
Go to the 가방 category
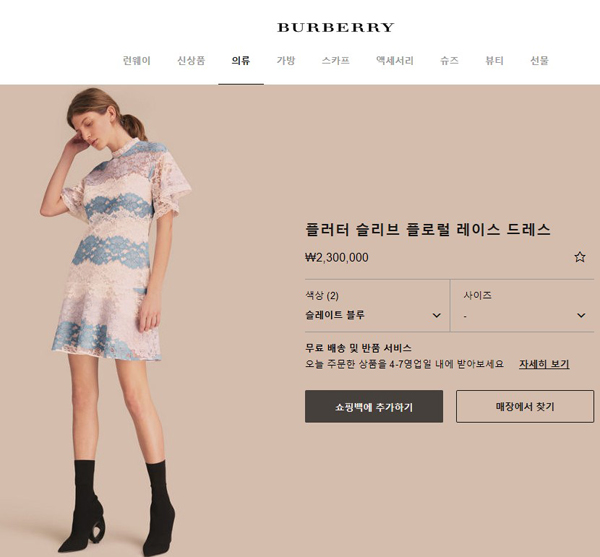(286, 60)
